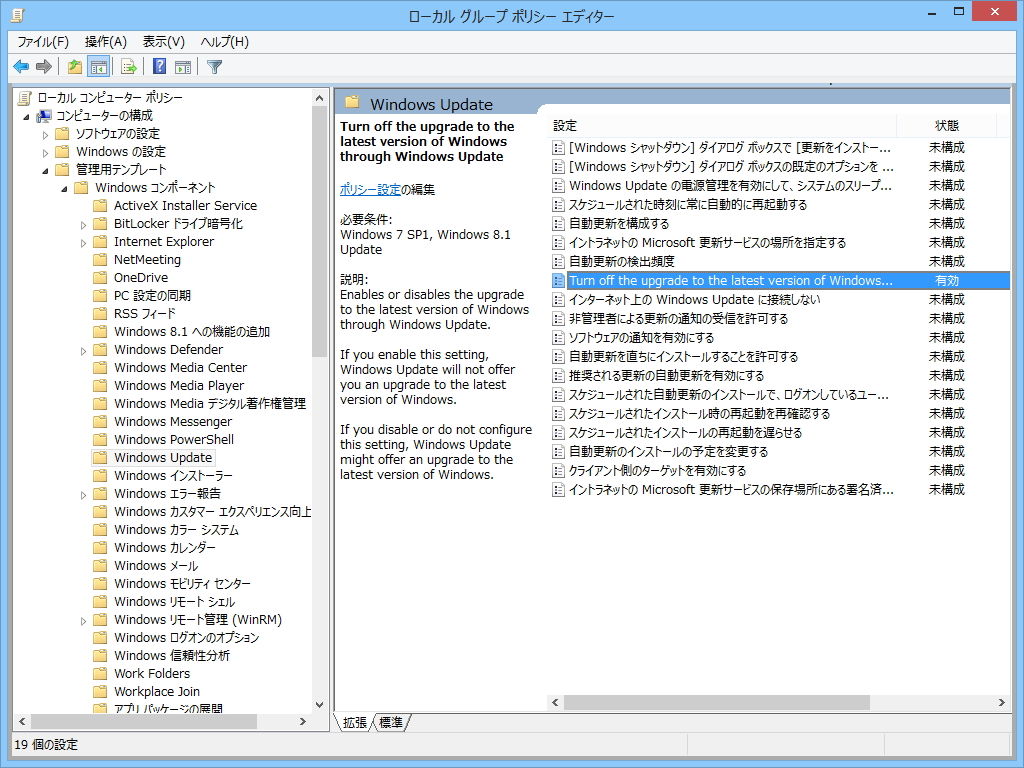Image resolution: width=1024 pixels, height=768 pixels.
Task: Open the ファイル(F) menu
Action: 42,42
